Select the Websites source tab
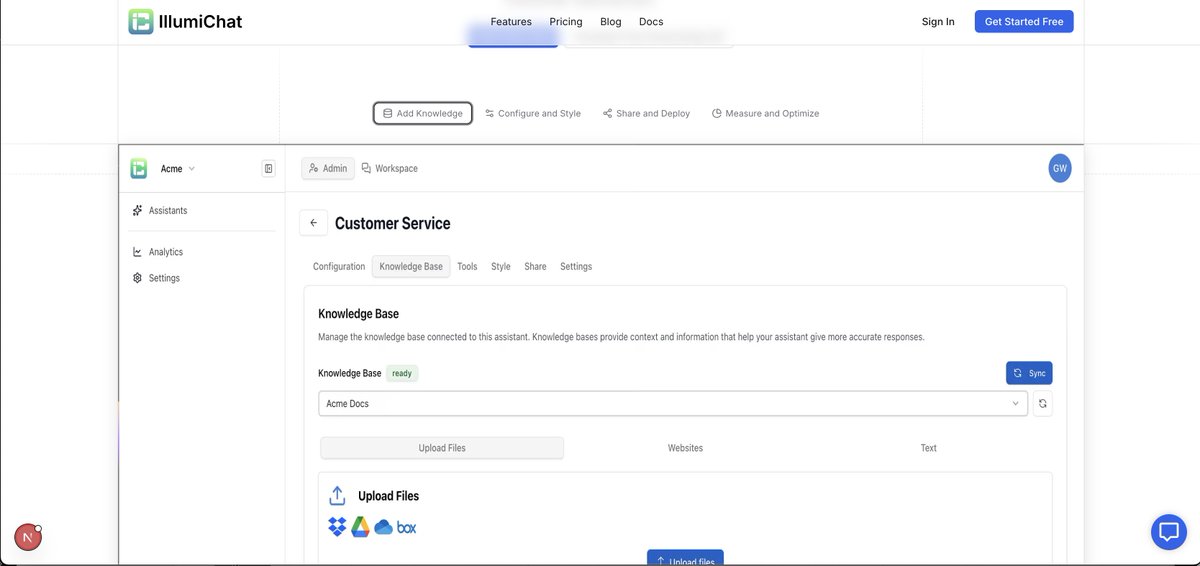 click(685, 448)
